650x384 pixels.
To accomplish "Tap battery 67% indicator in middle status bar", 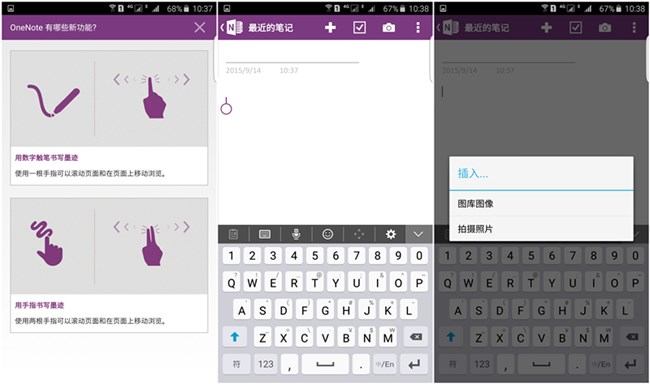I will coord(394,8).
